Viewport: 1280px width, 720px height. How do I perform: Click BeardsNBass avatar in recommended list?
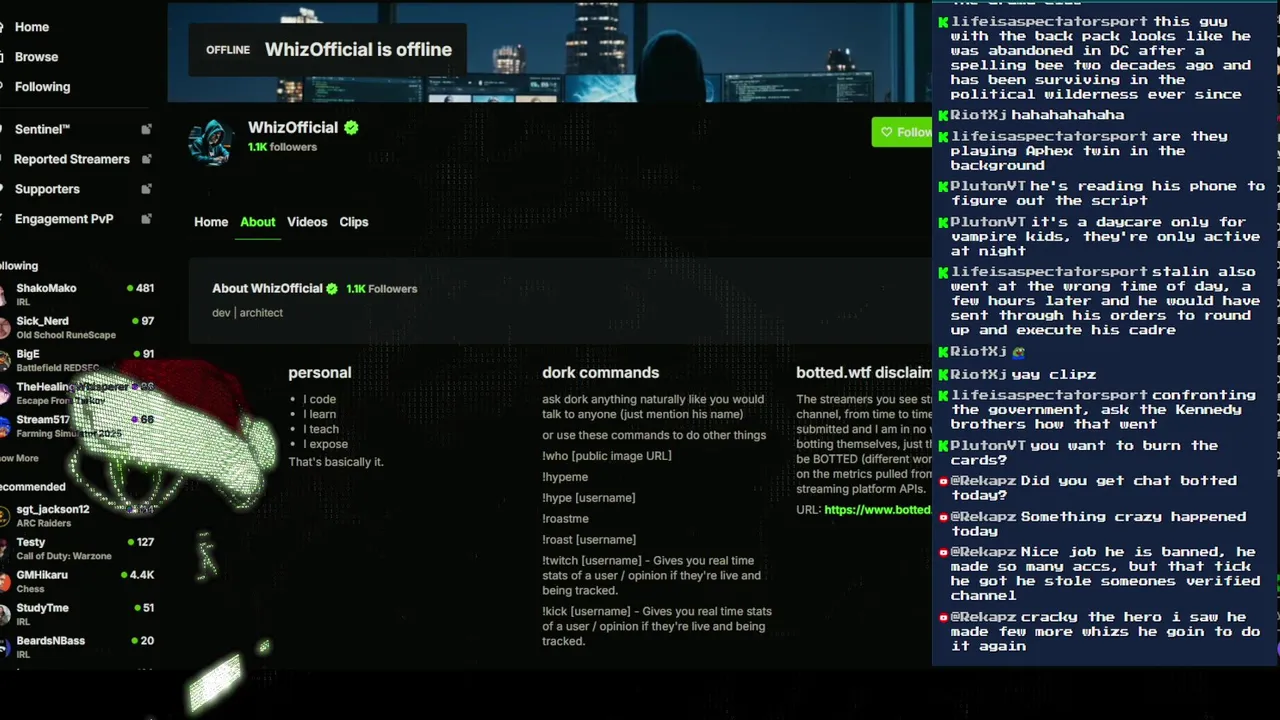point(4,648)
